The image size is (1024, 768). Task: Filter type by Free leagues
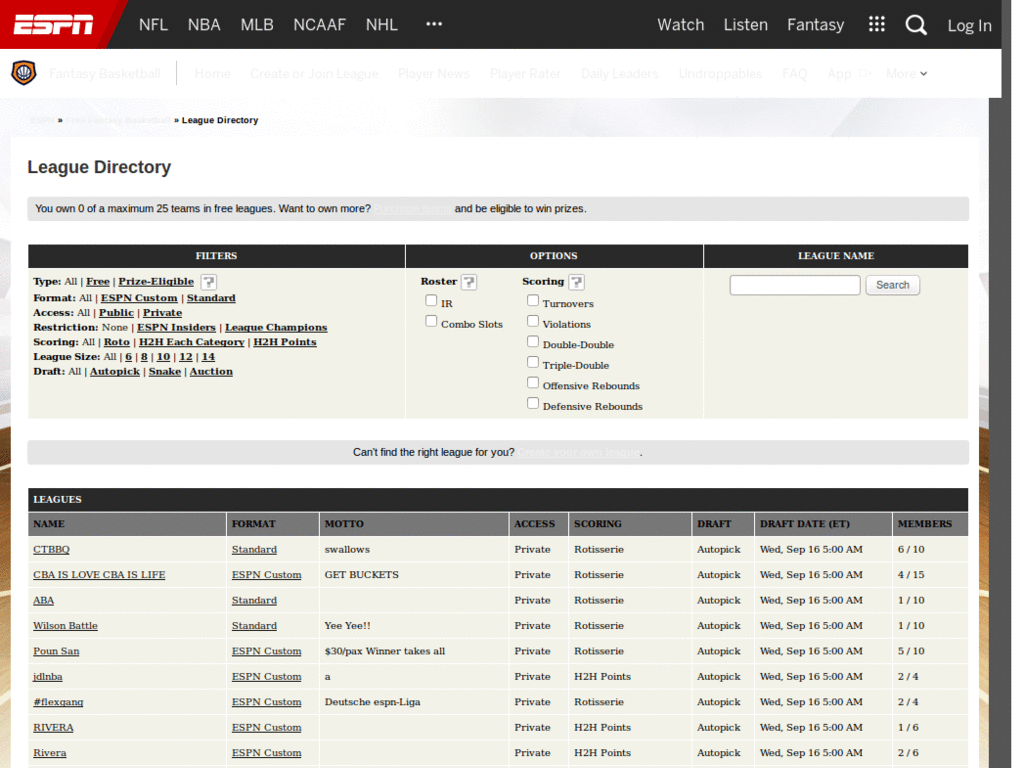point(98,281)
